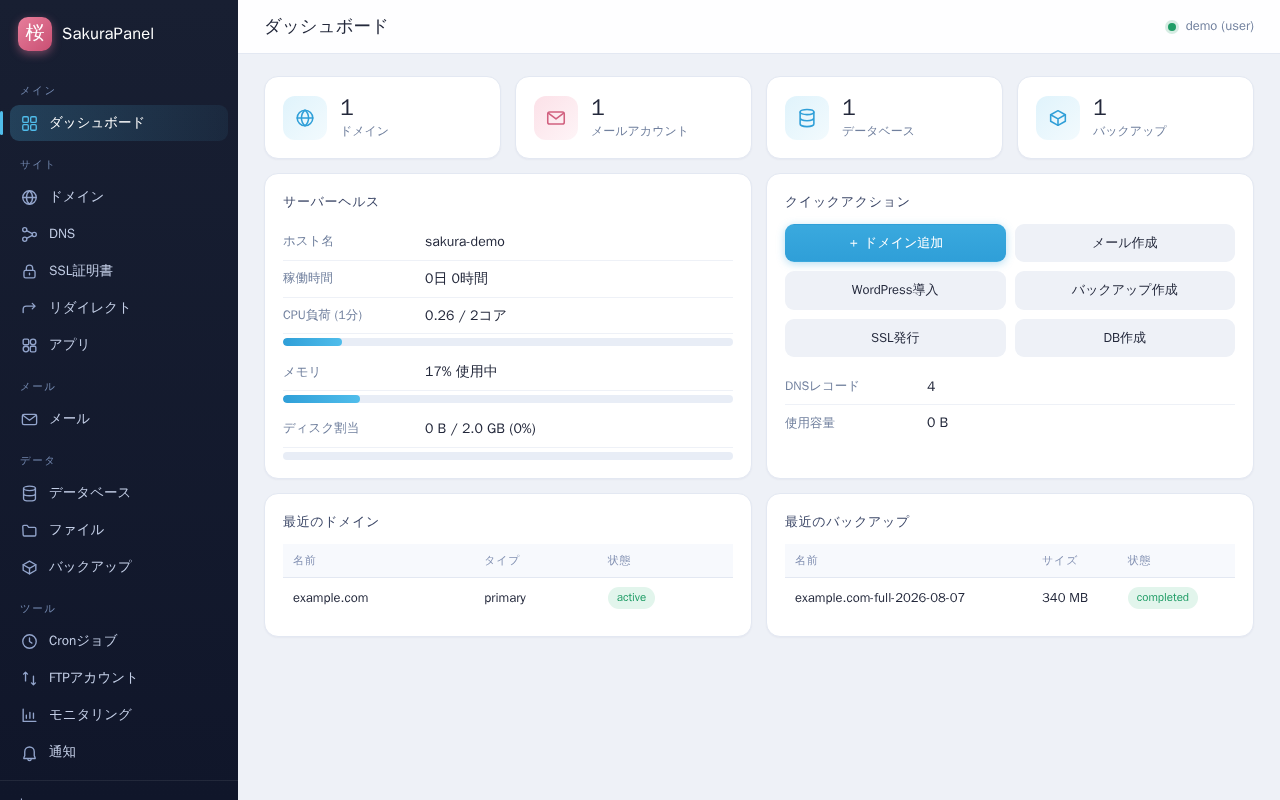
Task: Click the 0日 0時間 uptime value
Action: point(456,279)
